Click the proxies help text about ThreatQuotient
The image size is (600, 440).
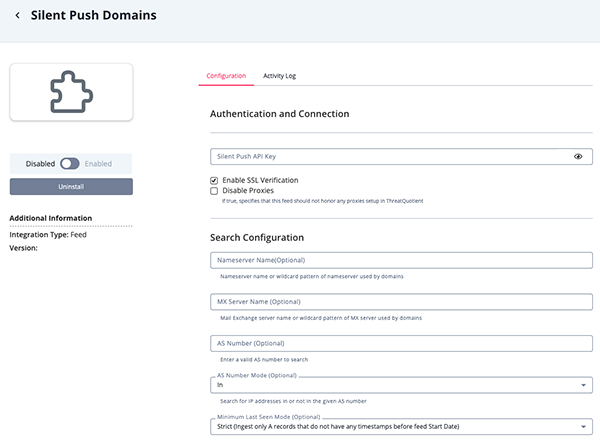(323, 201)
